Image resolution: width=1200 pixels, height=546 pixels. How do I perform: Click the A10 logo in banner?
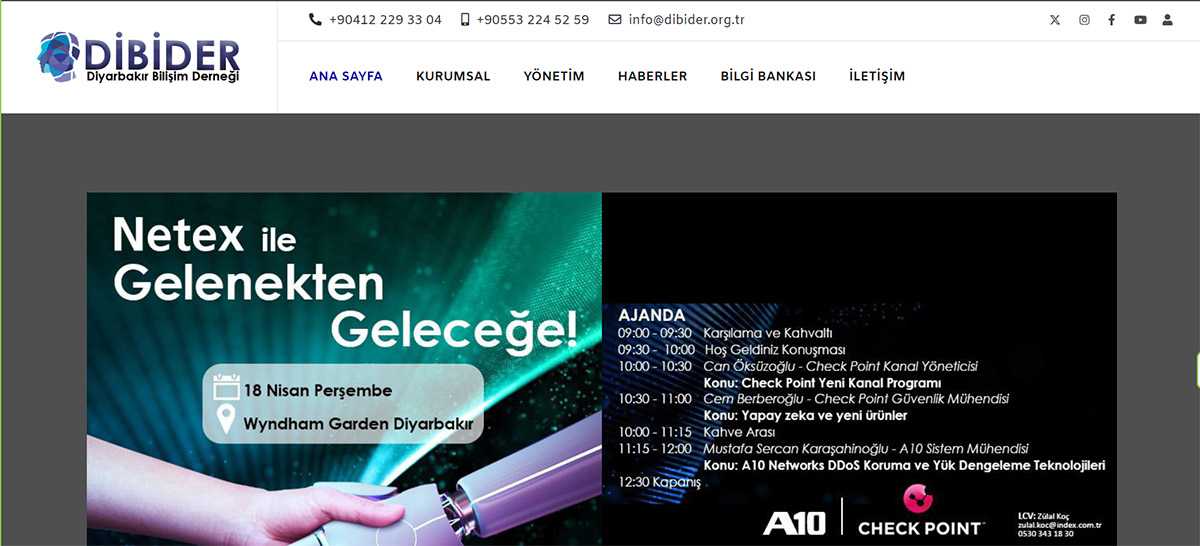point(794,523)
